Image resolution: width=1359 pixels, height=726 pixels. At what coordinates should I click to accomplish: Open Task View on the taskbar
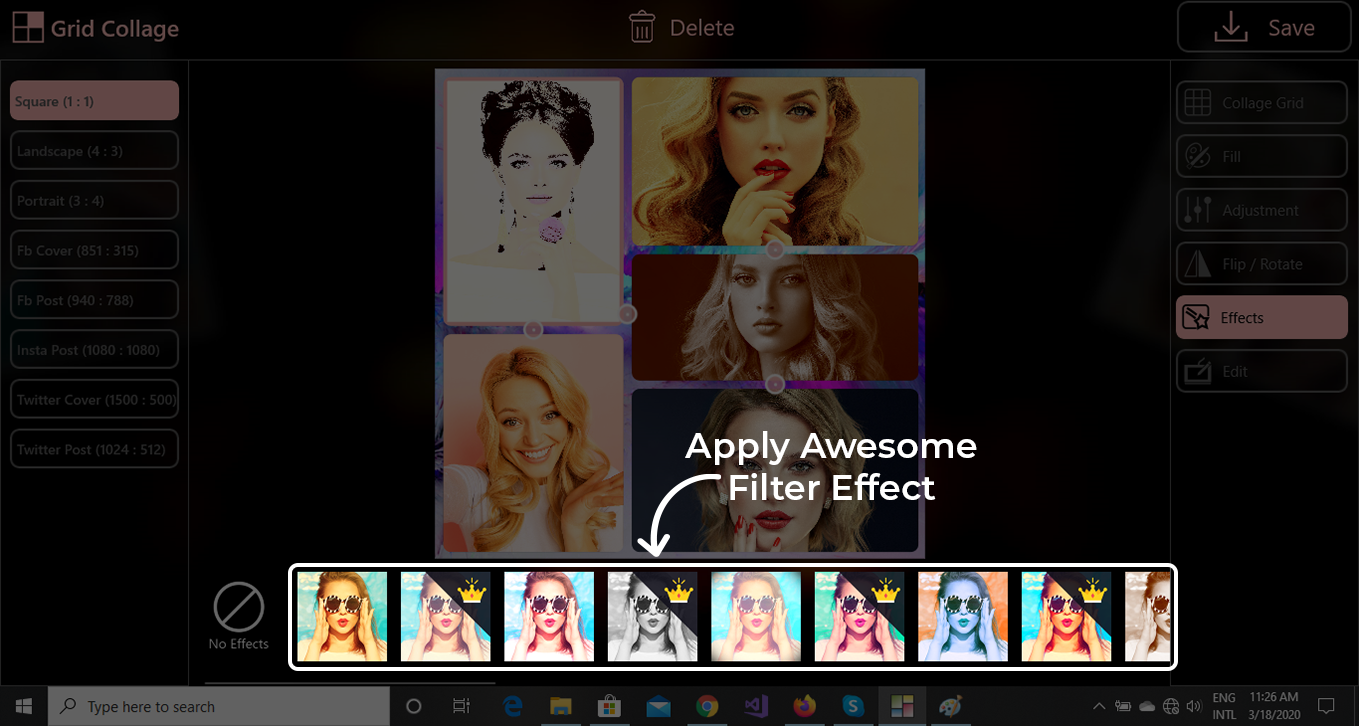click(x=461, y=706)
